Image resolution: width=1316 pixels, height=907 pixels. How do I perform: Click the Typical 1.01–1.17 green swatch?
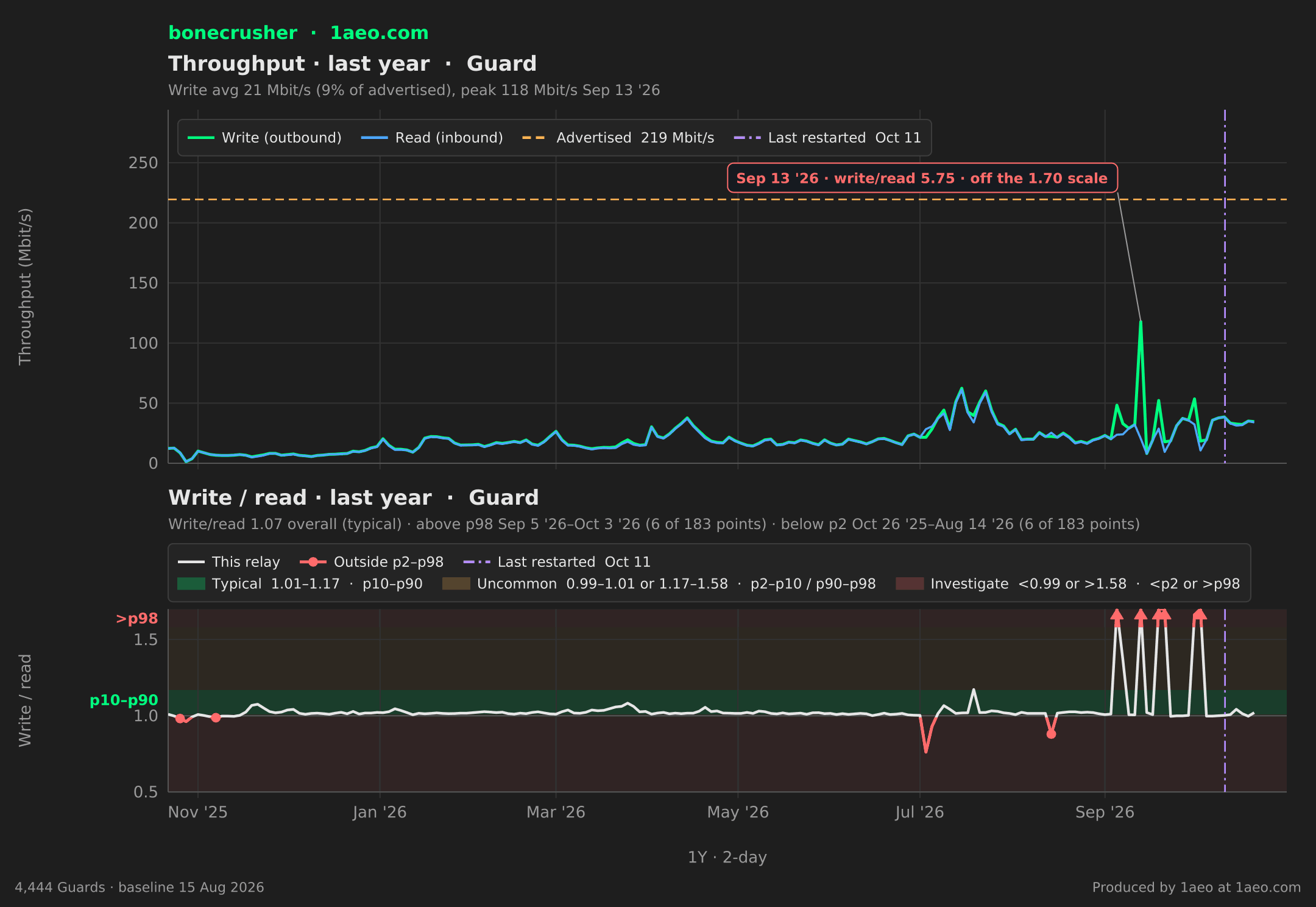(x=191, y=584)
